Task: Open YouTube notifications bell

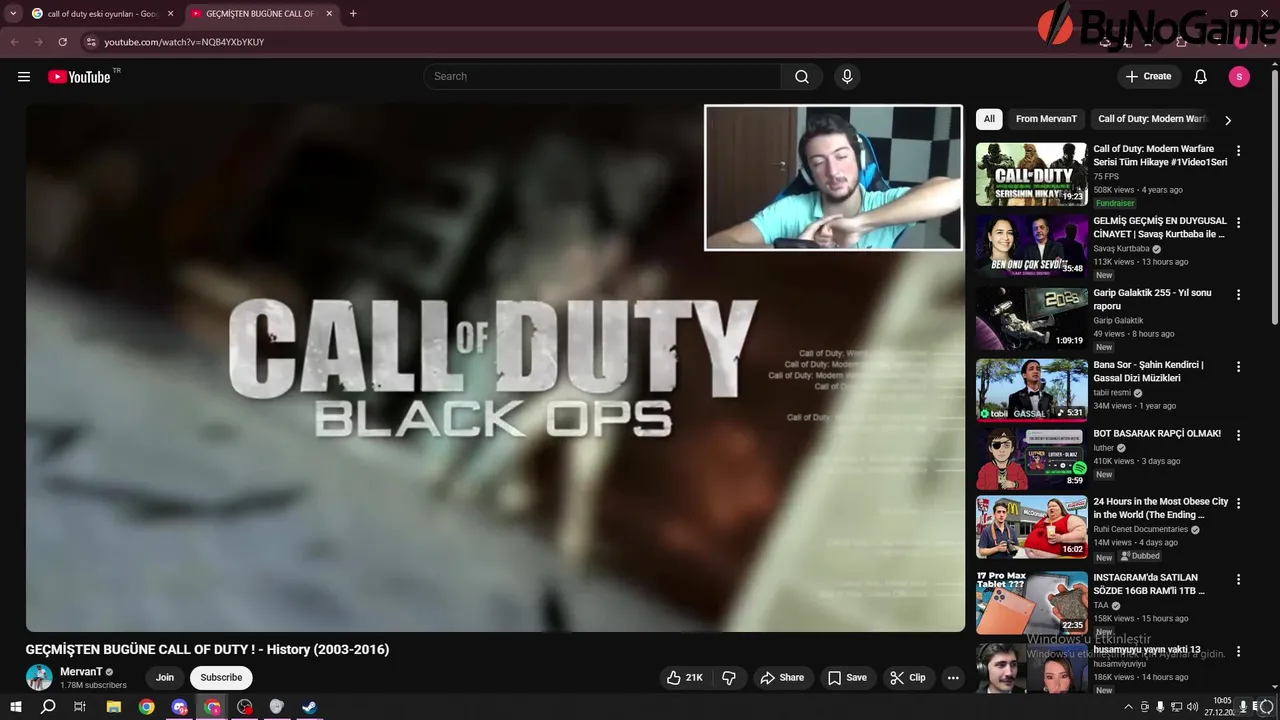Action: tap(1201, 77)
